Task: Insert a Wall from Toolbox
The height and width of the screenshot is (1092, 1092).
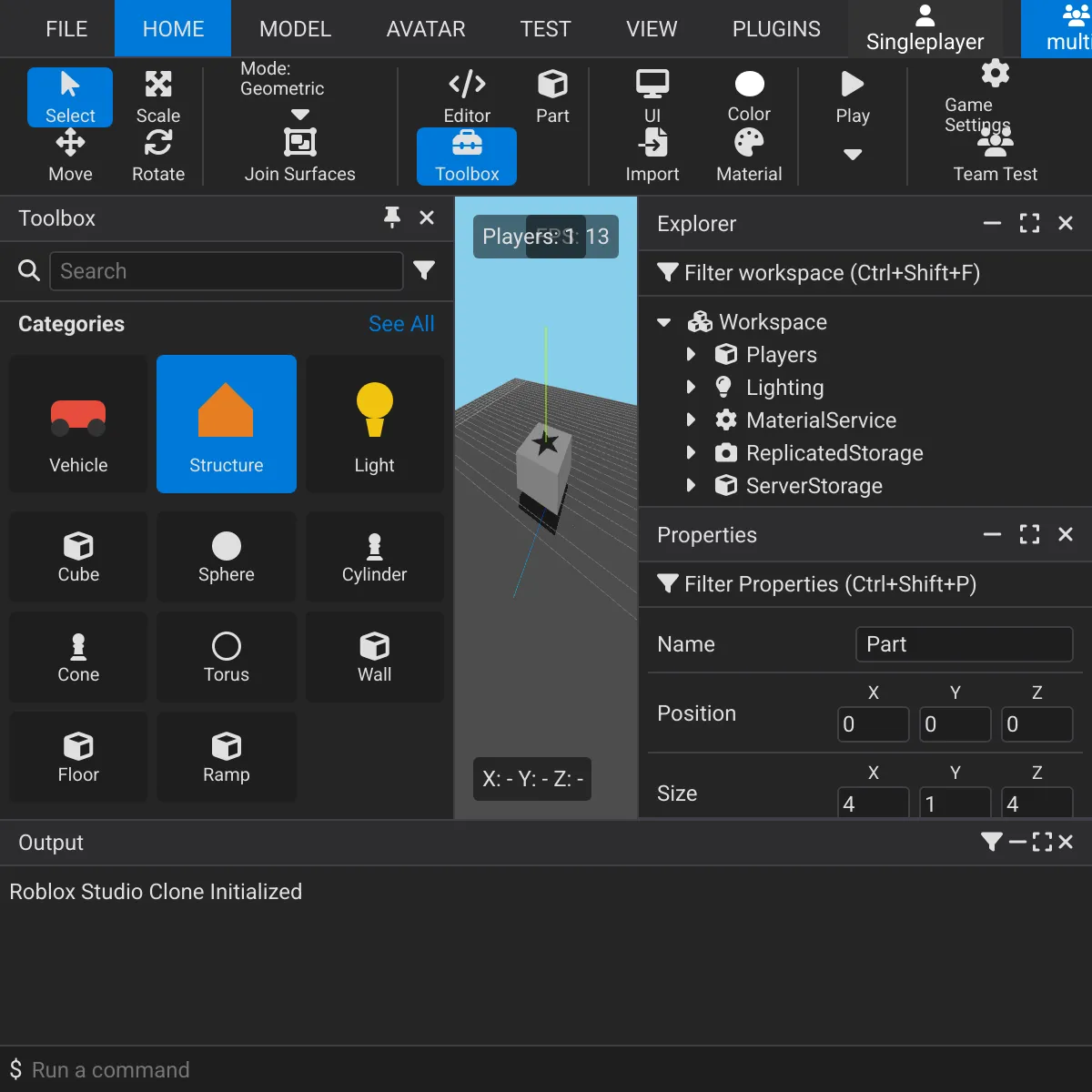Action: (375, 656)
